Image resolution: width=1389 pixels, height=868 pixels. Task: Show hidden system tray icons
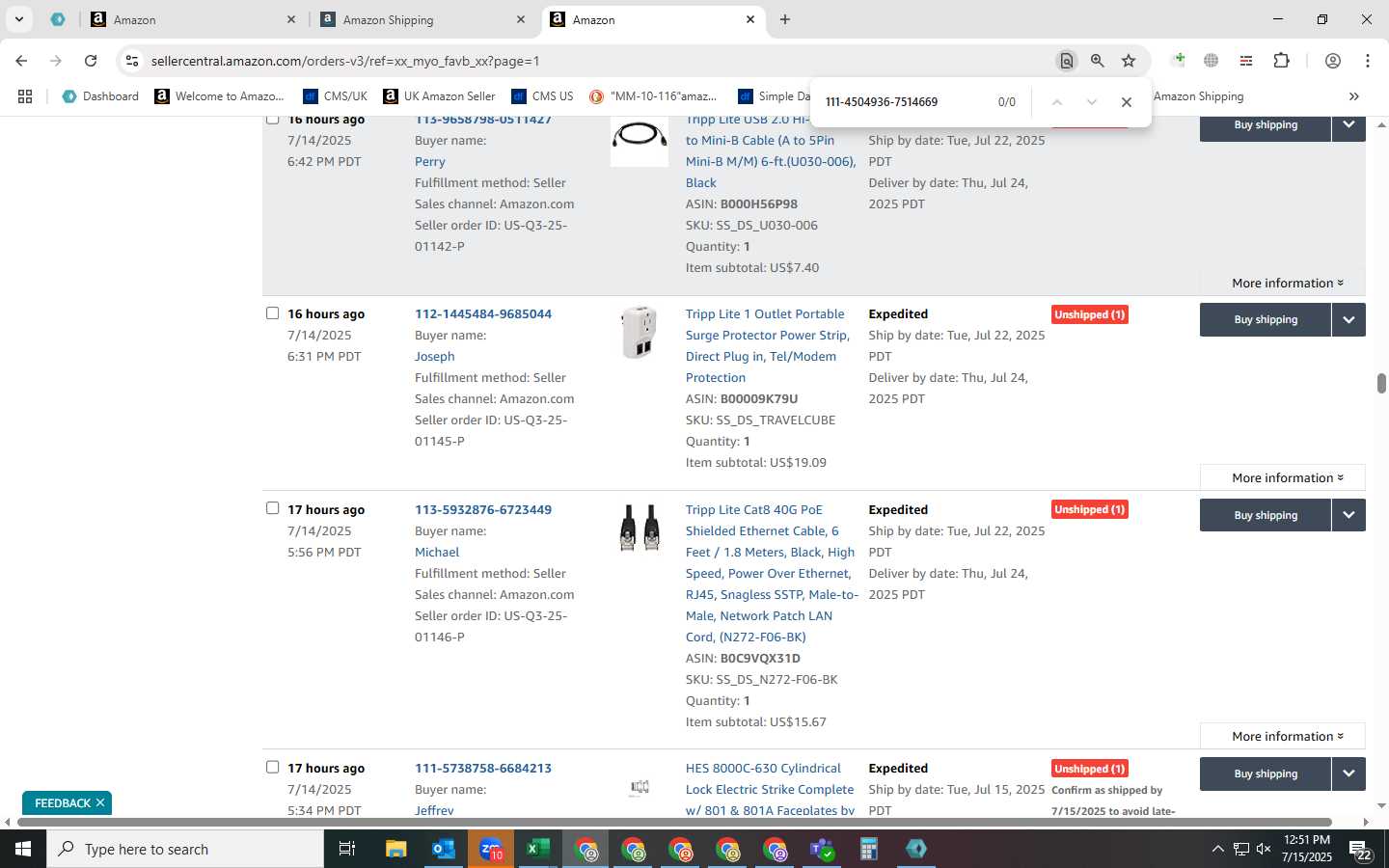click(1217, 849)
